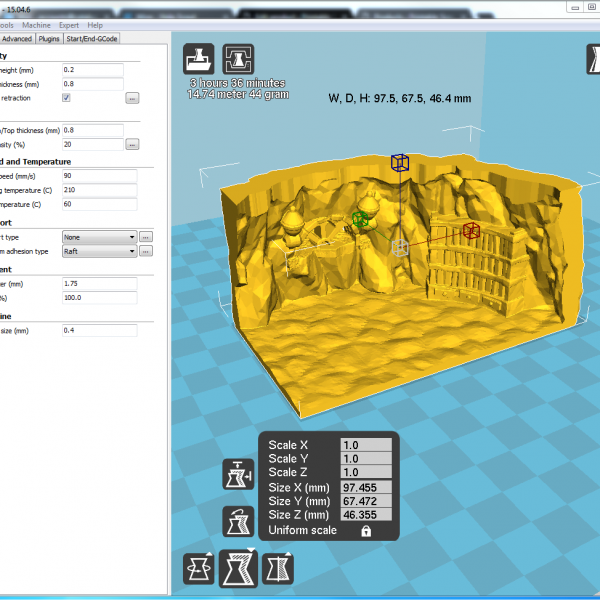Click the print speed field 90
The height and width of the screenshot is (600, 600).
pyautogui.click(x=99, y=176)
